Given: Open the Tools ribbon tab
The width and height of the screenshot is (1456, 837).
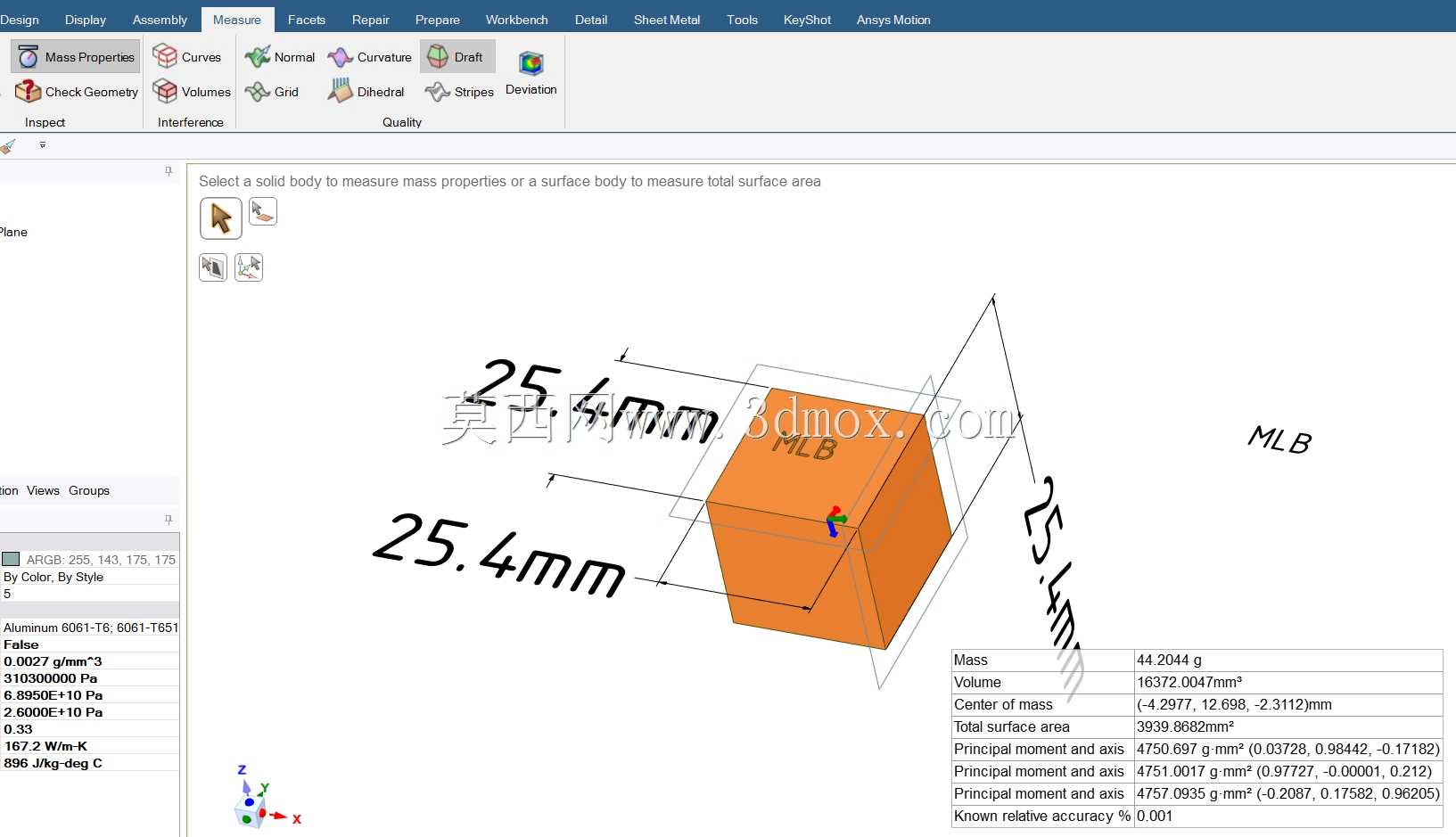Looking at the screenshot, I should coord(742,20).
